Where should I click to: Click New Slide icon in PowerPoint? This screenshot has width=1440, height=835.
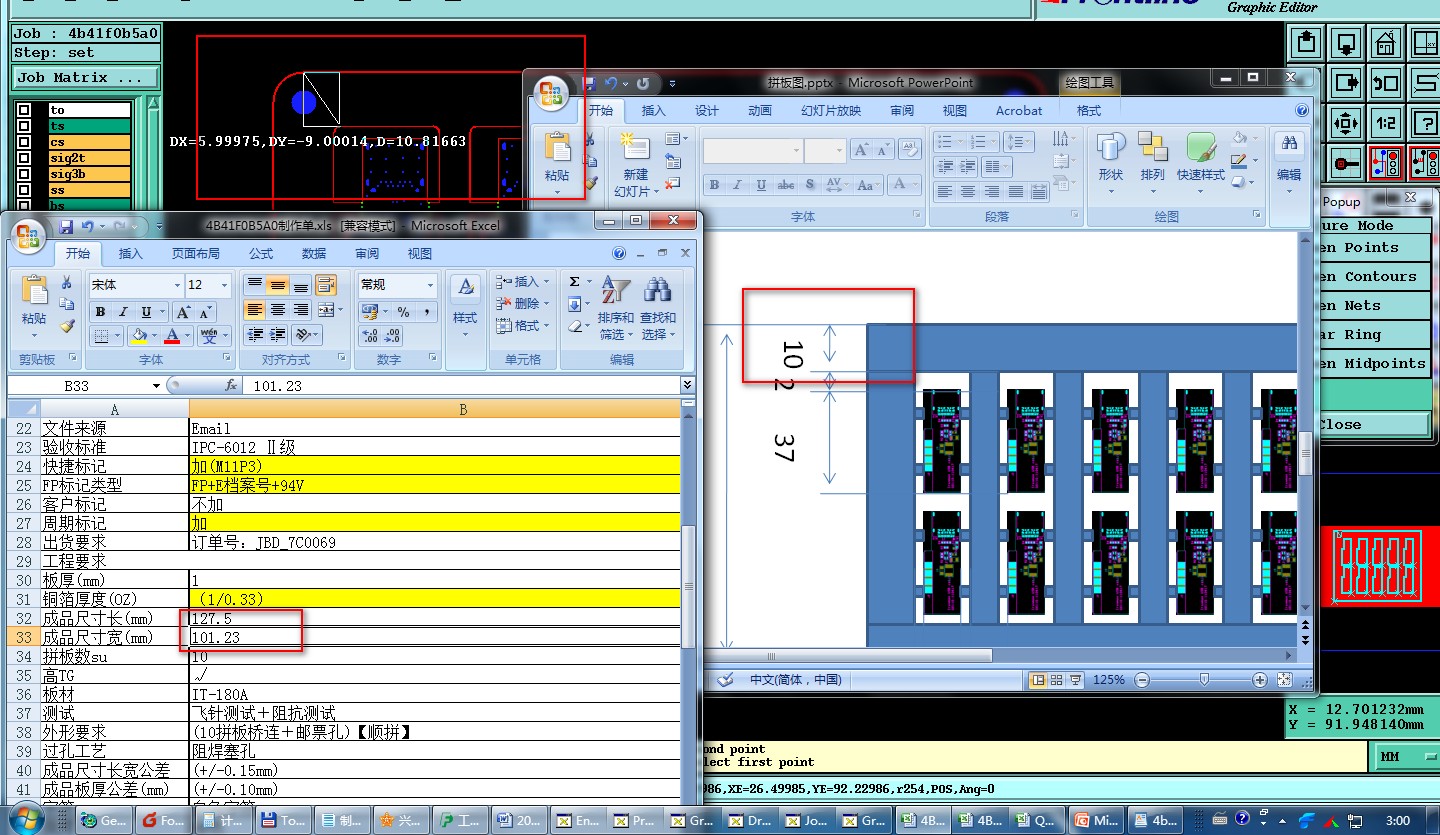(634, 148)
